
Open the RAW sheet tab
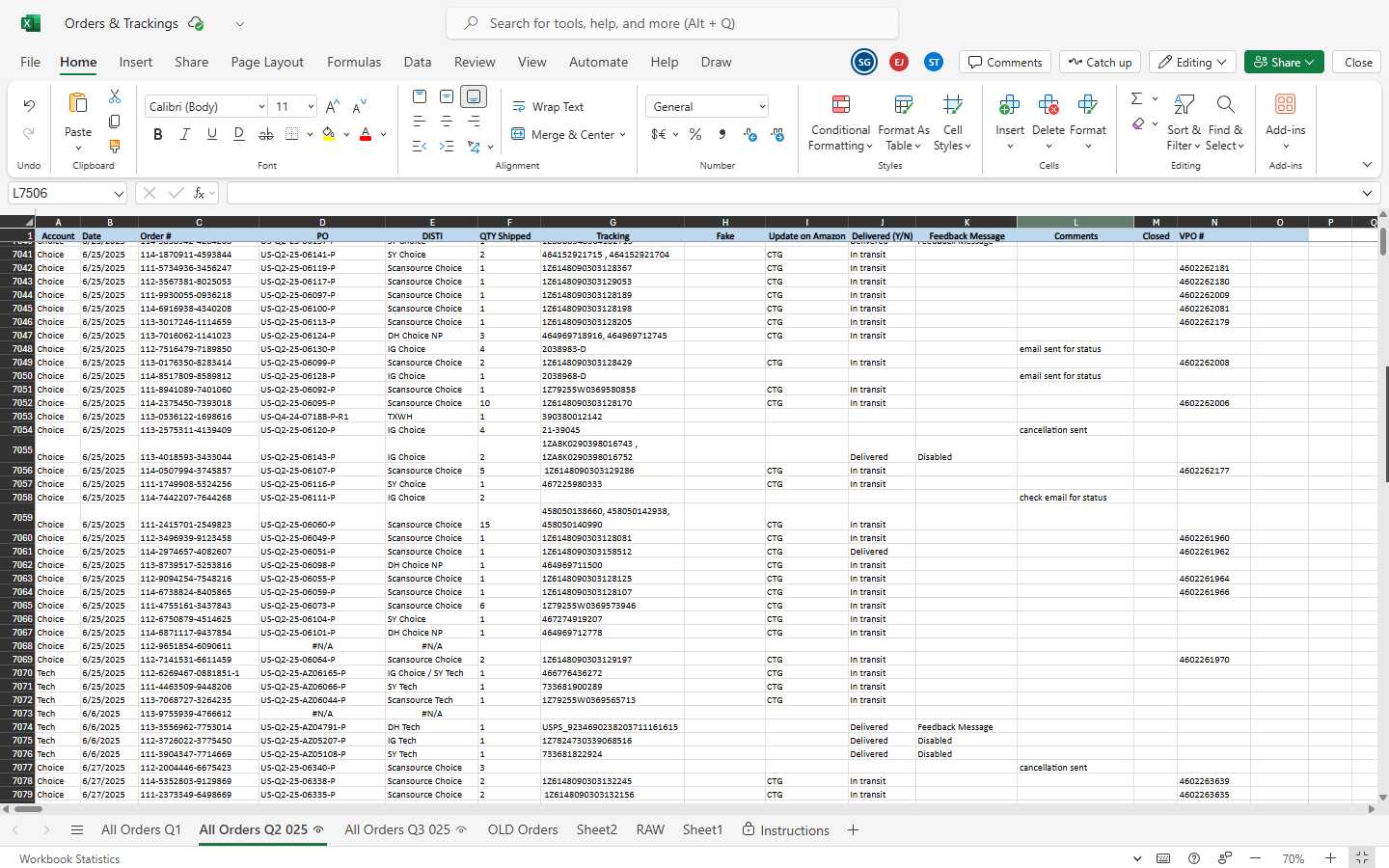[650, 829]
